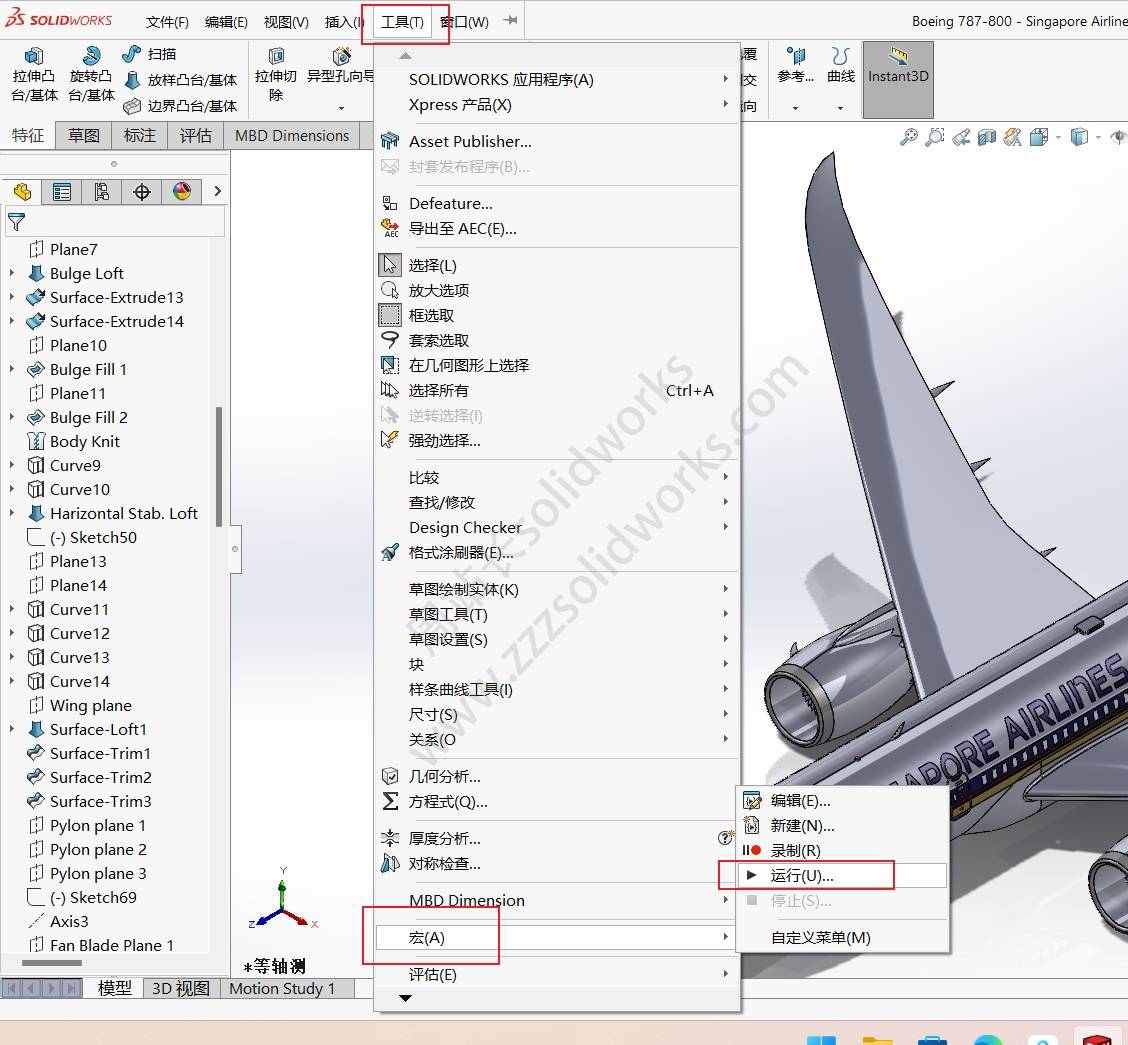Viewport: 1128px width, 1045px height.
Task: Click the Section View icon in the view toolbar
Action: (x=987, y=137)
